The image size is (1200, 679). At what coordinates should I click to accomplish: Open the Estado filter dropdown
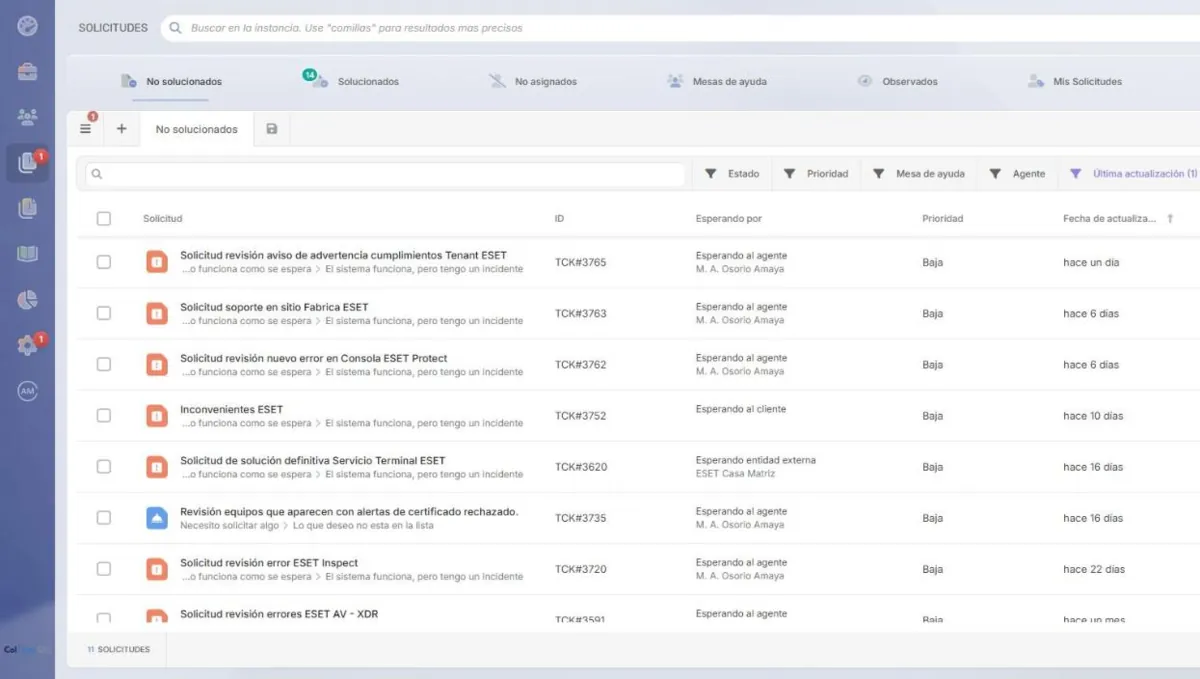[x=732, y=174]
